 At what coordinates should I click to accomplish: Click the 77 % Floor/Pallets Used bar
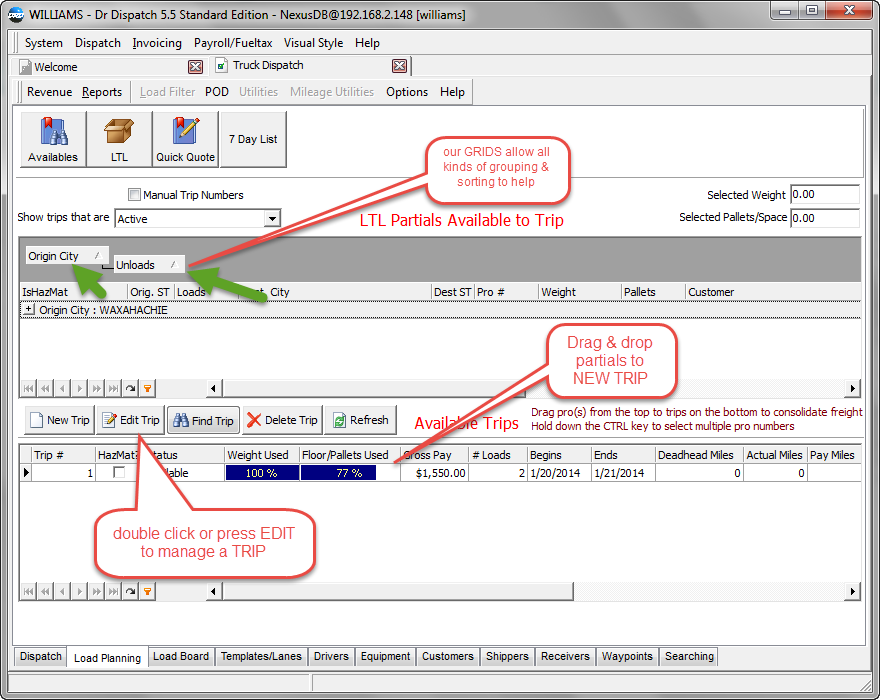point(338,473)
